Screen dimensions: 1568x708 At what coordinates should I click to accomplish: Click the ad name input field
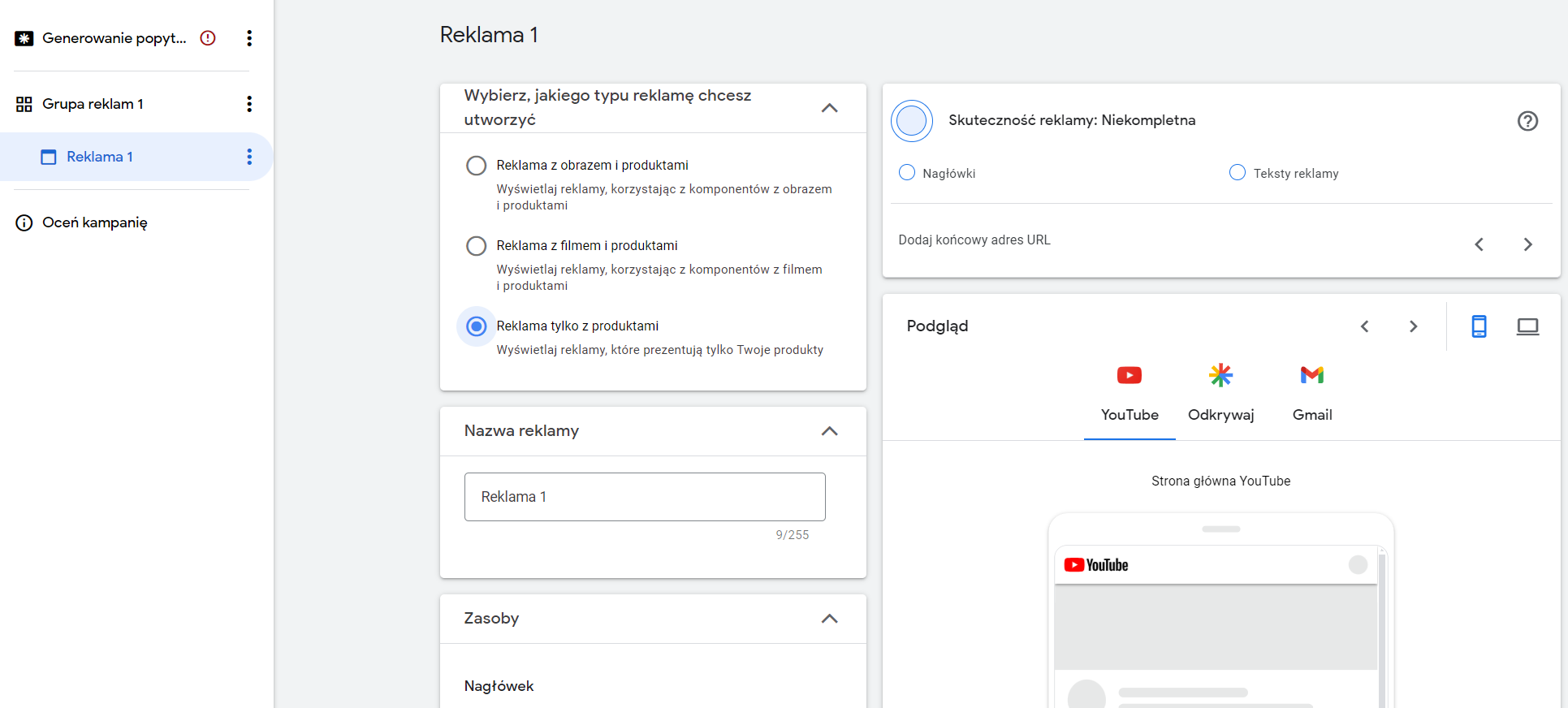(x=645, y=497)
